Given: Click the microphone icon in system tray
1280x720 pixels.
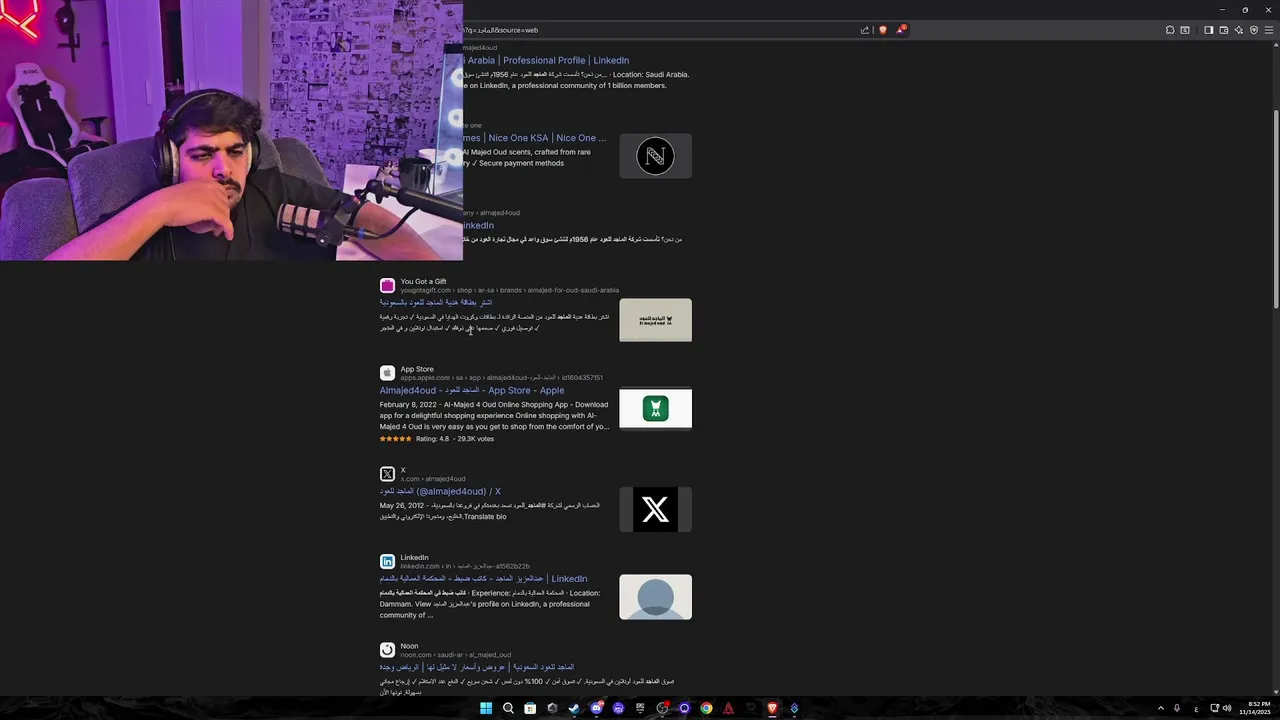Looking at the screenshot, I should (x=1177, y=708).
